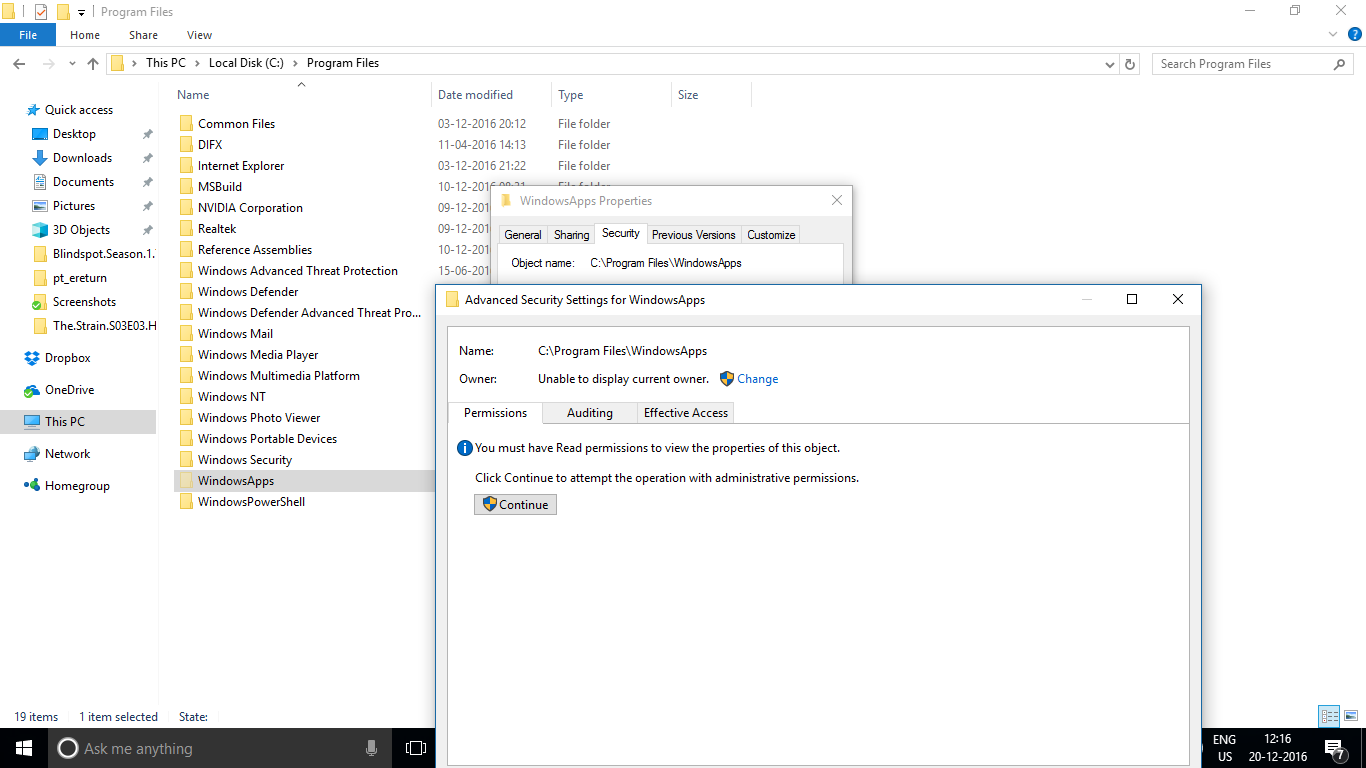Click New folder icon in quick access toolbar
This screenshot has height=768, width=1366.
63,12
